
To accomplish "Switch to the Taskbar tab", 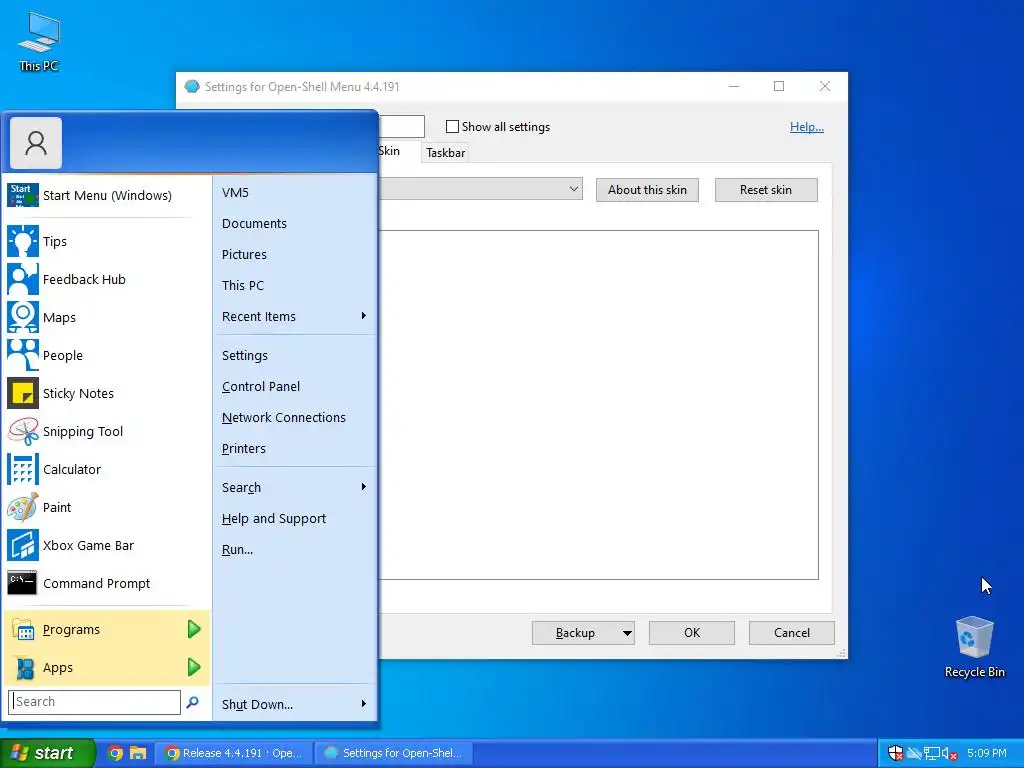I will (x=445, y=153).
